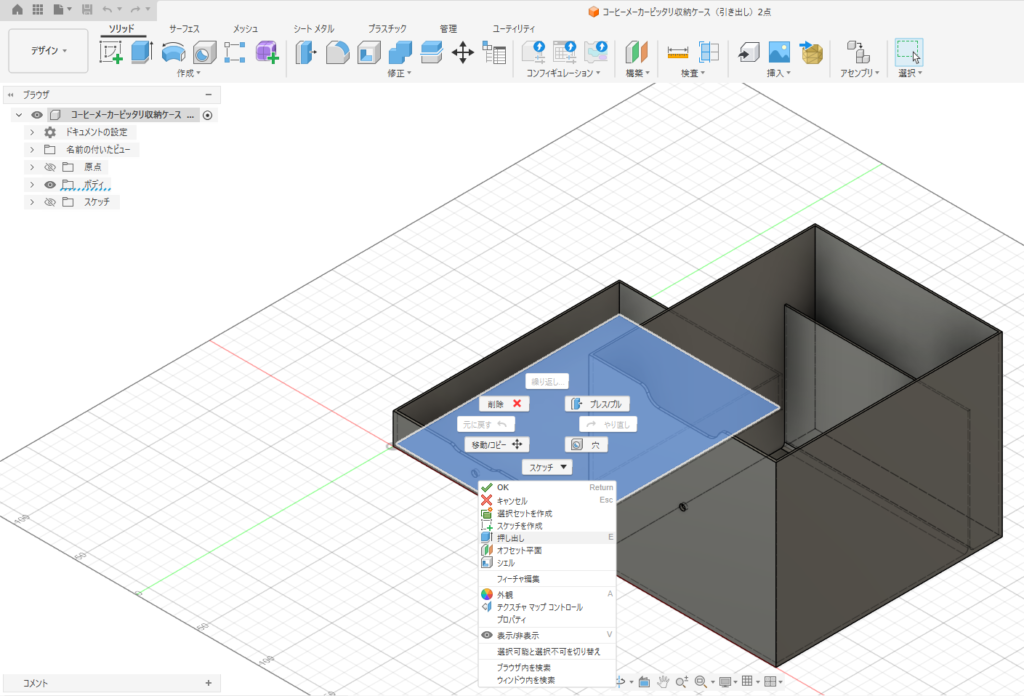Toggle visibility of ボディ folder
1024x696 pixels.
50,185
